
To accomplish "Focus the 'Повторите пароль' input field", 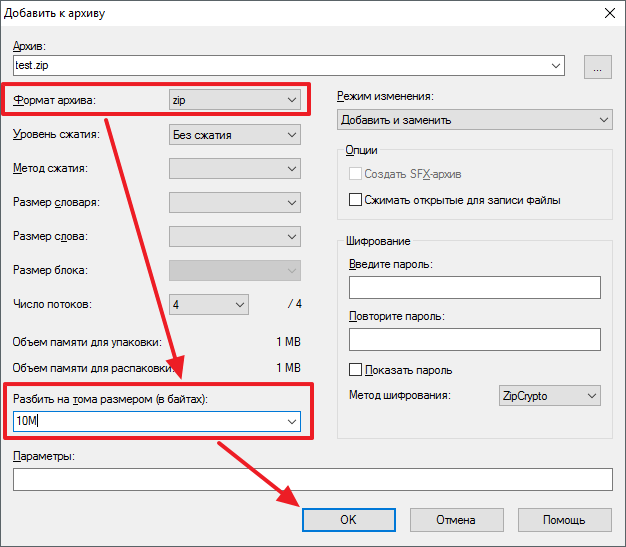I will [x=474, y=340].
